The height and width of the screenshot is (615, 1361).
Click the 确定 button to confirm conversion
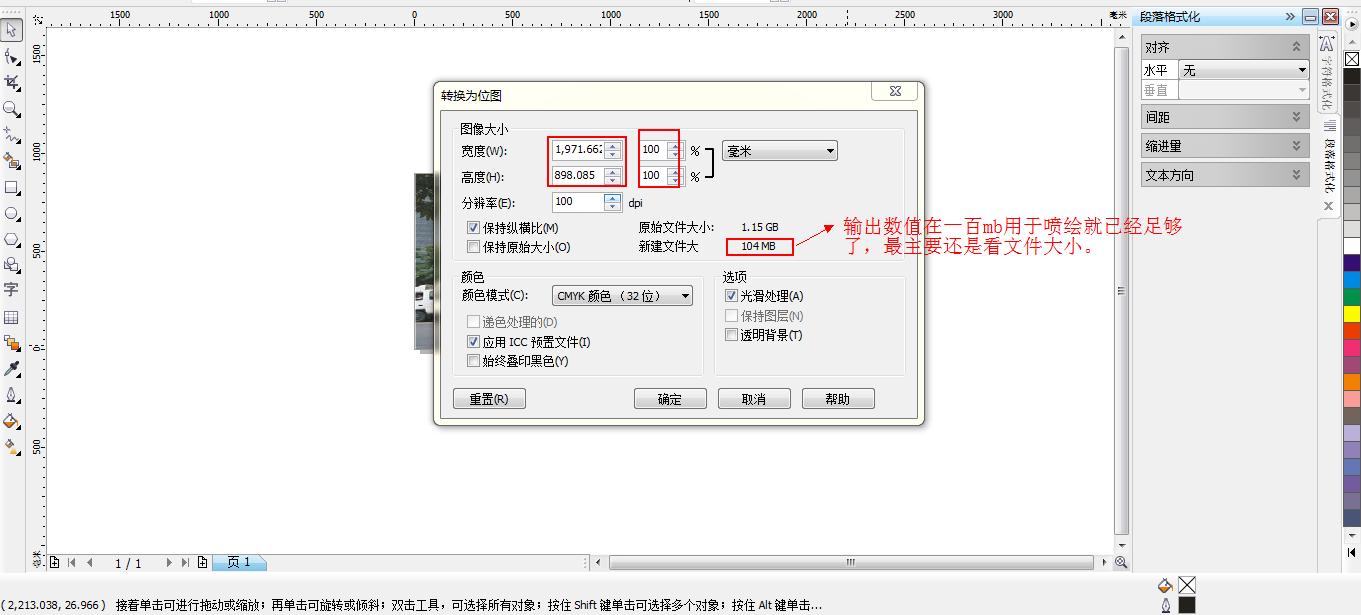click(x=669, y=398)
